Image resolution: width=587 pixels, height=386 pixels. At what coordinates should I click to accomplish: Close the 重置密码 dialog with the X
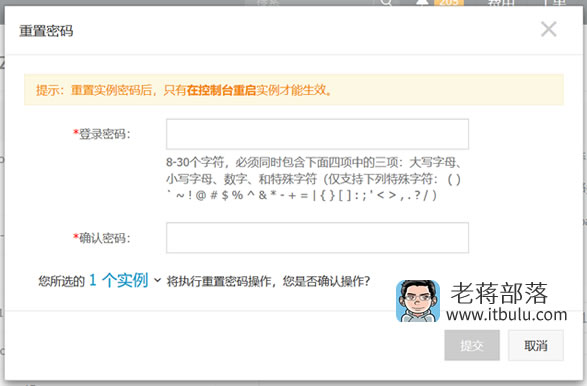pyautogui.click(x=548, y=29)
